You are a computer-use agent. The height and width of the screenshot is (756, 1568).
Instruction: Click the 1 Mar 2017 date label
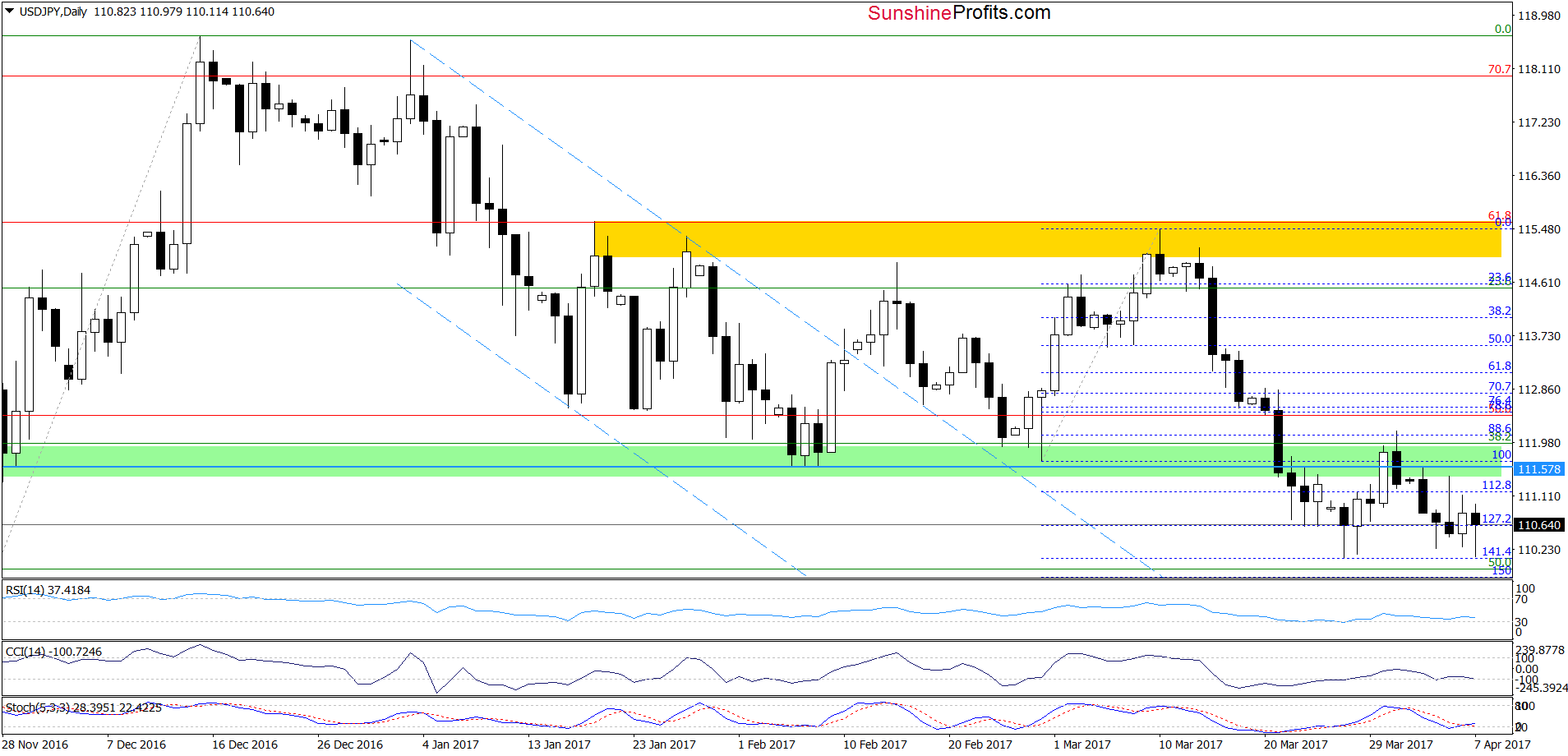click(x=1082, y=744)
